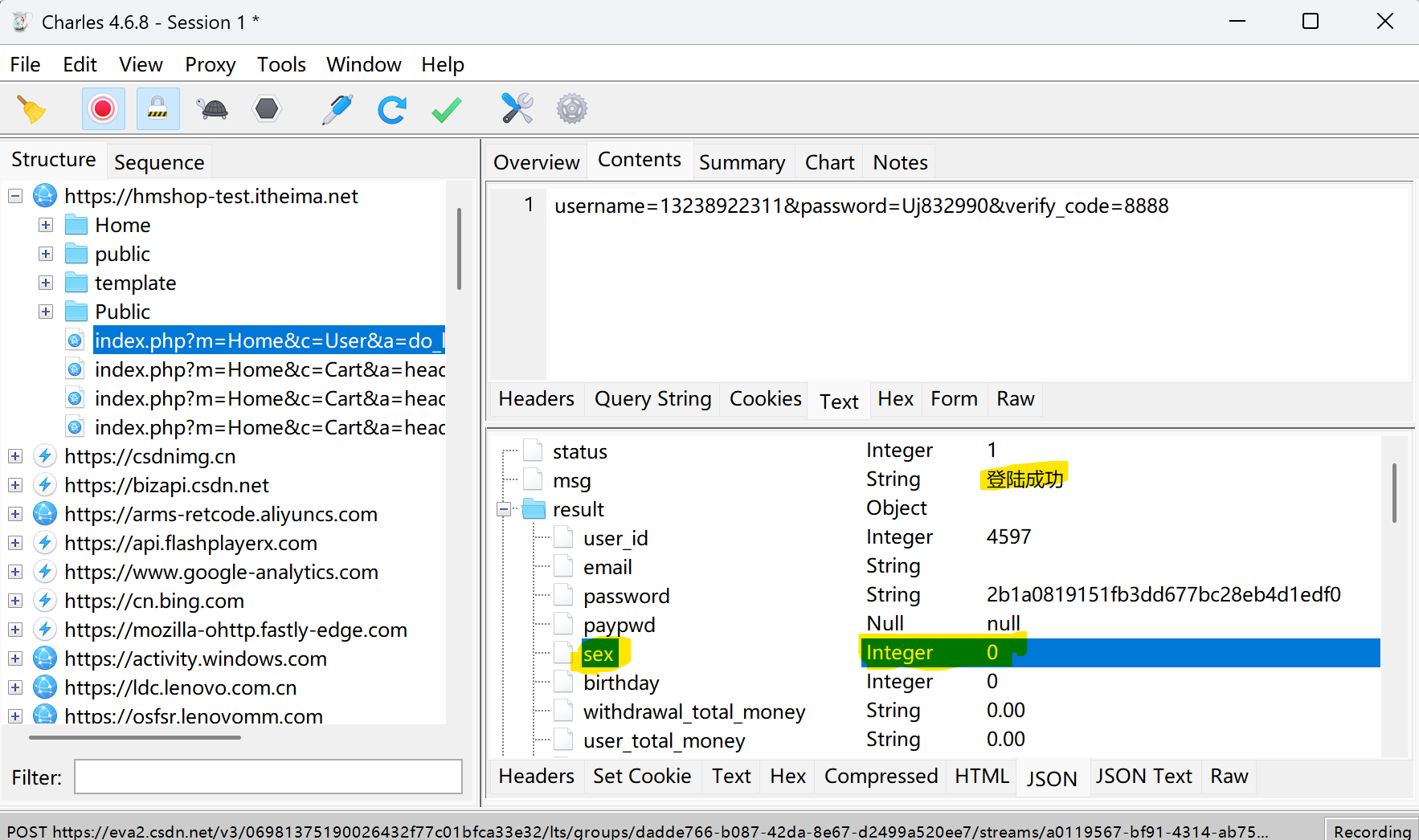Open response JSON Text tab
The image size is (1419, 840).
click(x=1143, y=777)
